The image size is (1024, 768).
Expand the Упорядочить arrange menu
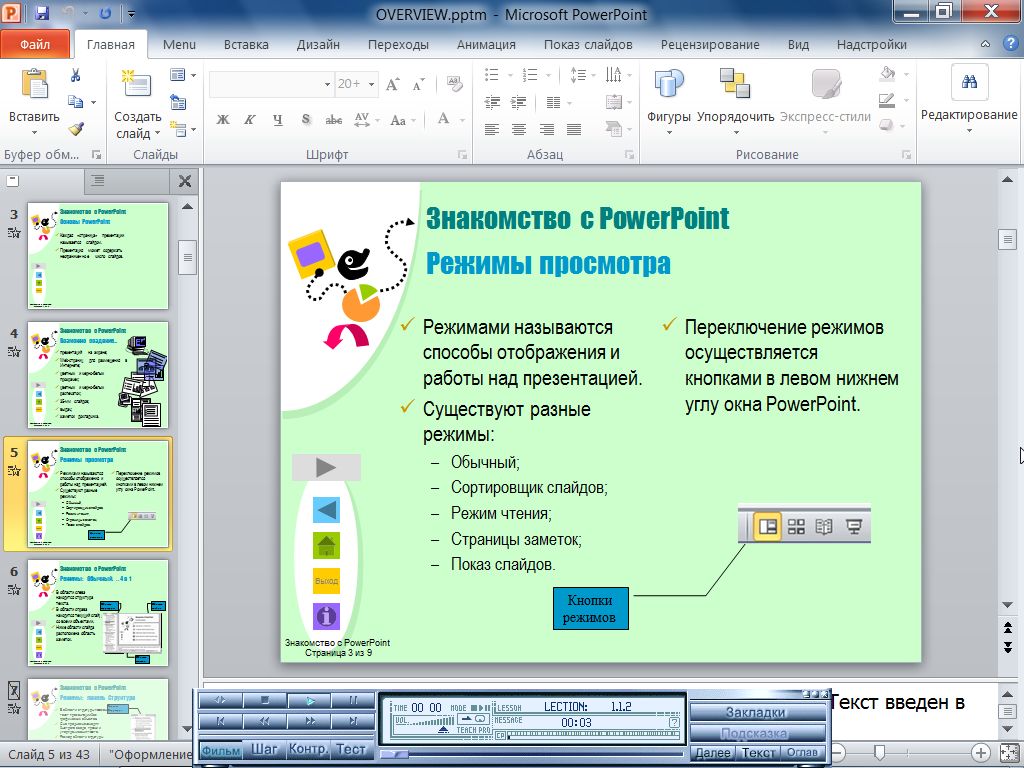coord(736,133)
